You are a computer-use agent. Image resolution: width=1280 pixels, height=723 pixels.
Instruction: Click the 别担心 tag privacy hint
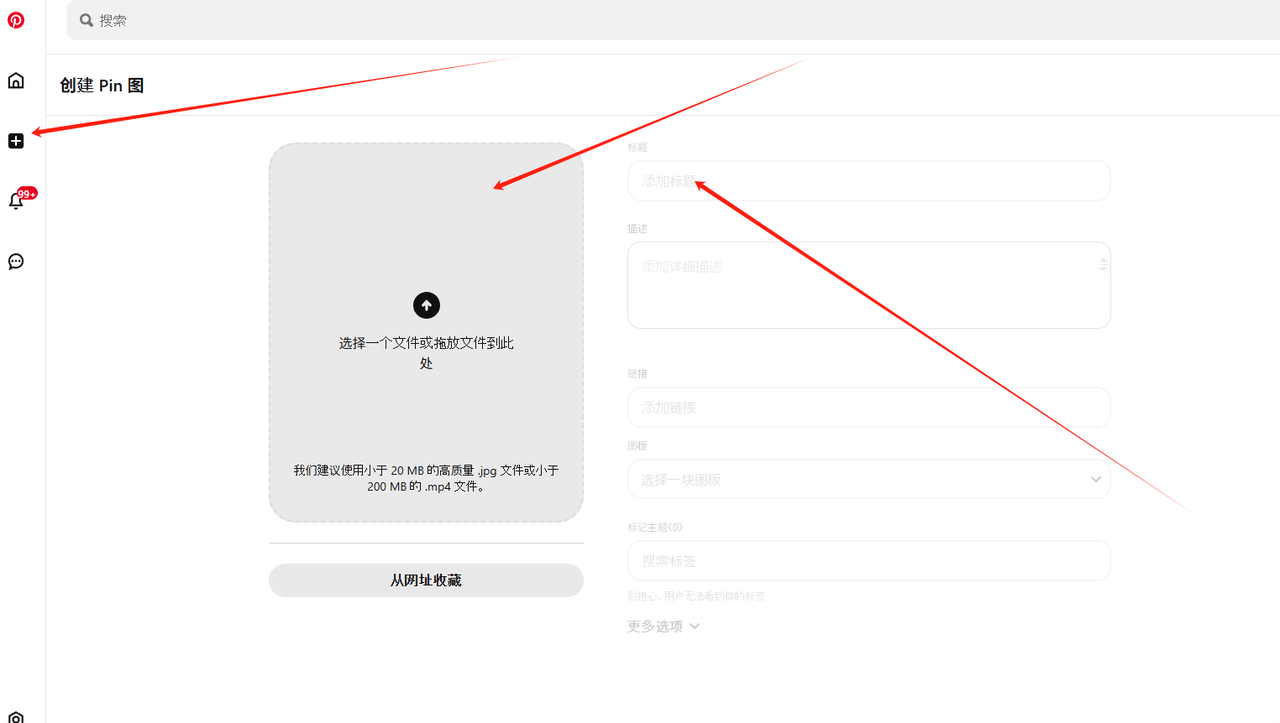pyautogui.click(x=696, y=596)
